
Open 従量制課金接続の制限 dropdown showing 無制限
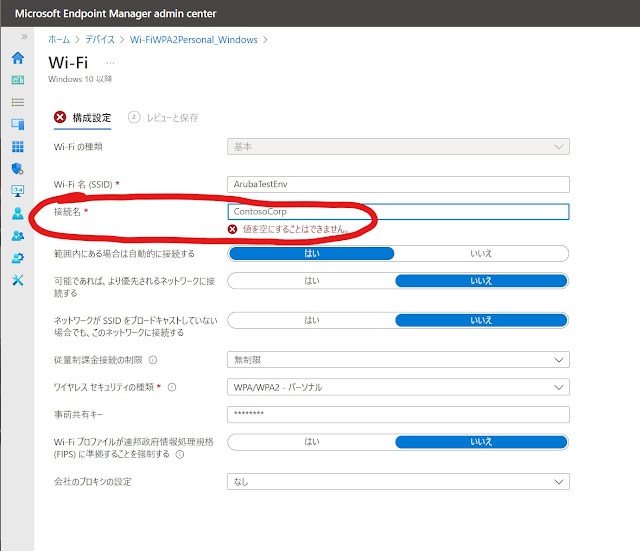398,360
